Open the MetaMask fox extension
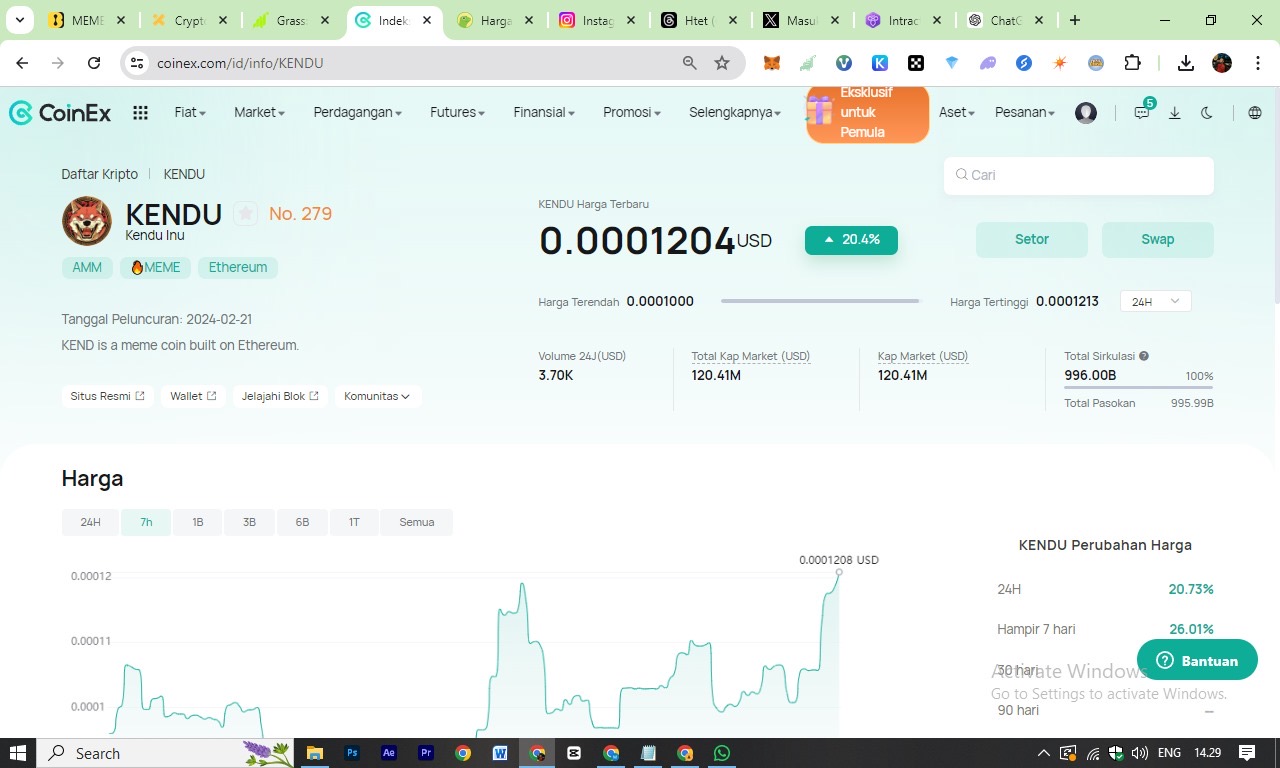1280x768 pixels. (x=772, y=63)
